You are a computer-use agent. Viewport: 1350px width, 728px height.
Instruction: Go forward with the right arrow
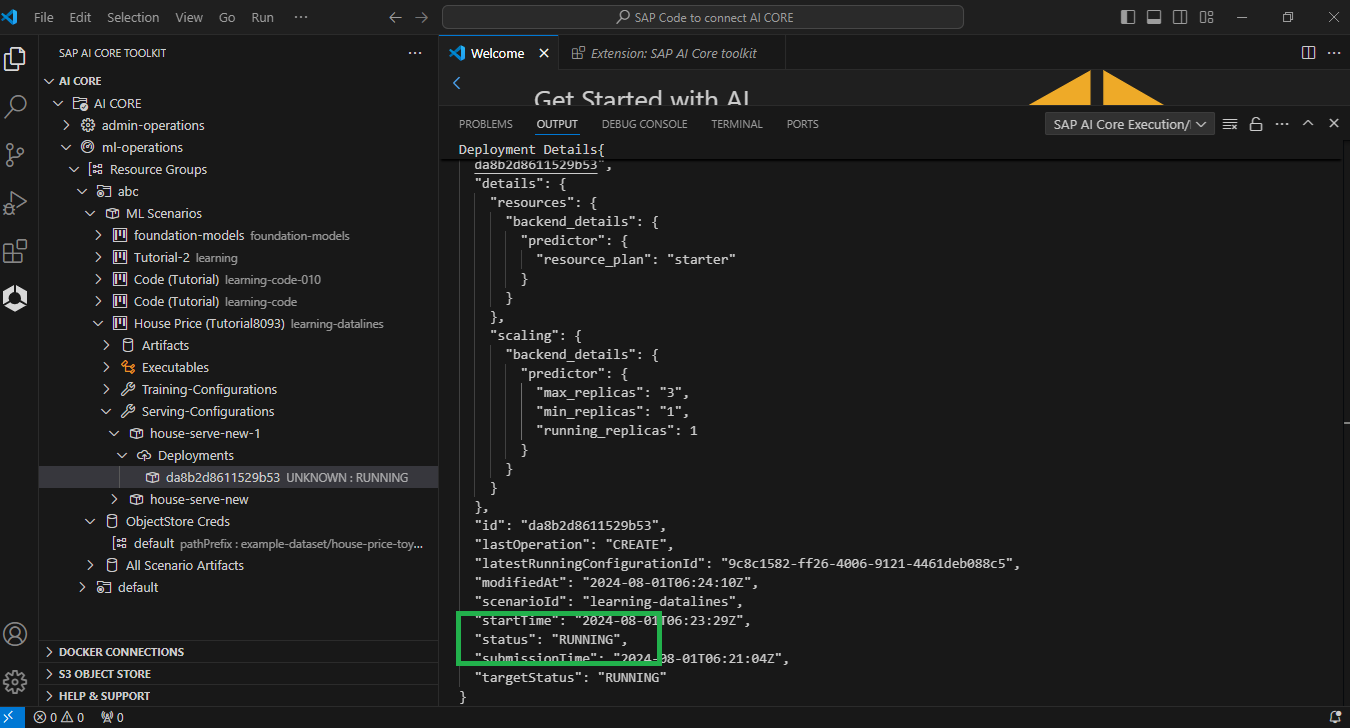tap(421, 17)
